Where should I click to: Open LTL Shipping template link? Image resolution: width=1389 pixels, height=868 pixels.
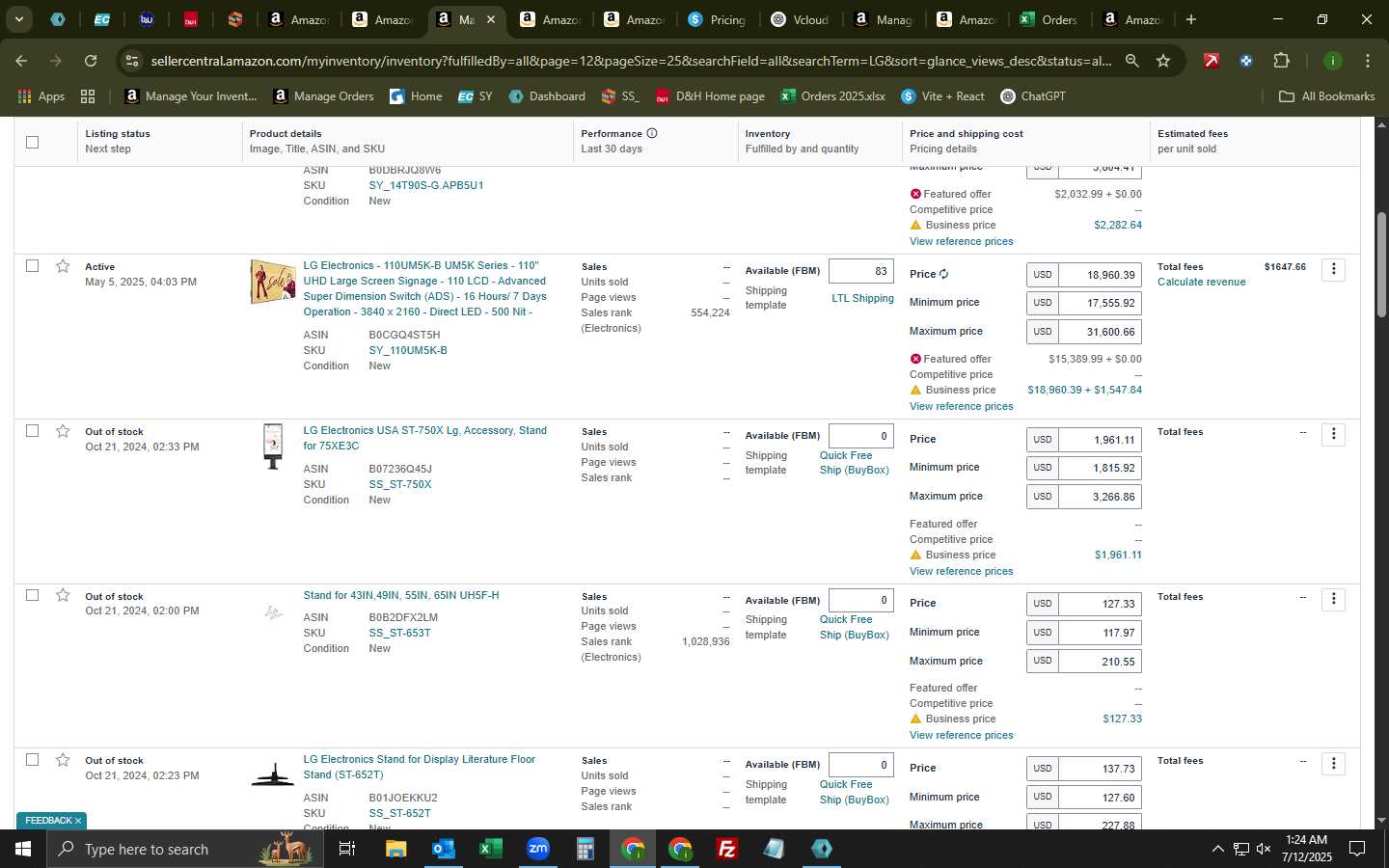[862, 298]
